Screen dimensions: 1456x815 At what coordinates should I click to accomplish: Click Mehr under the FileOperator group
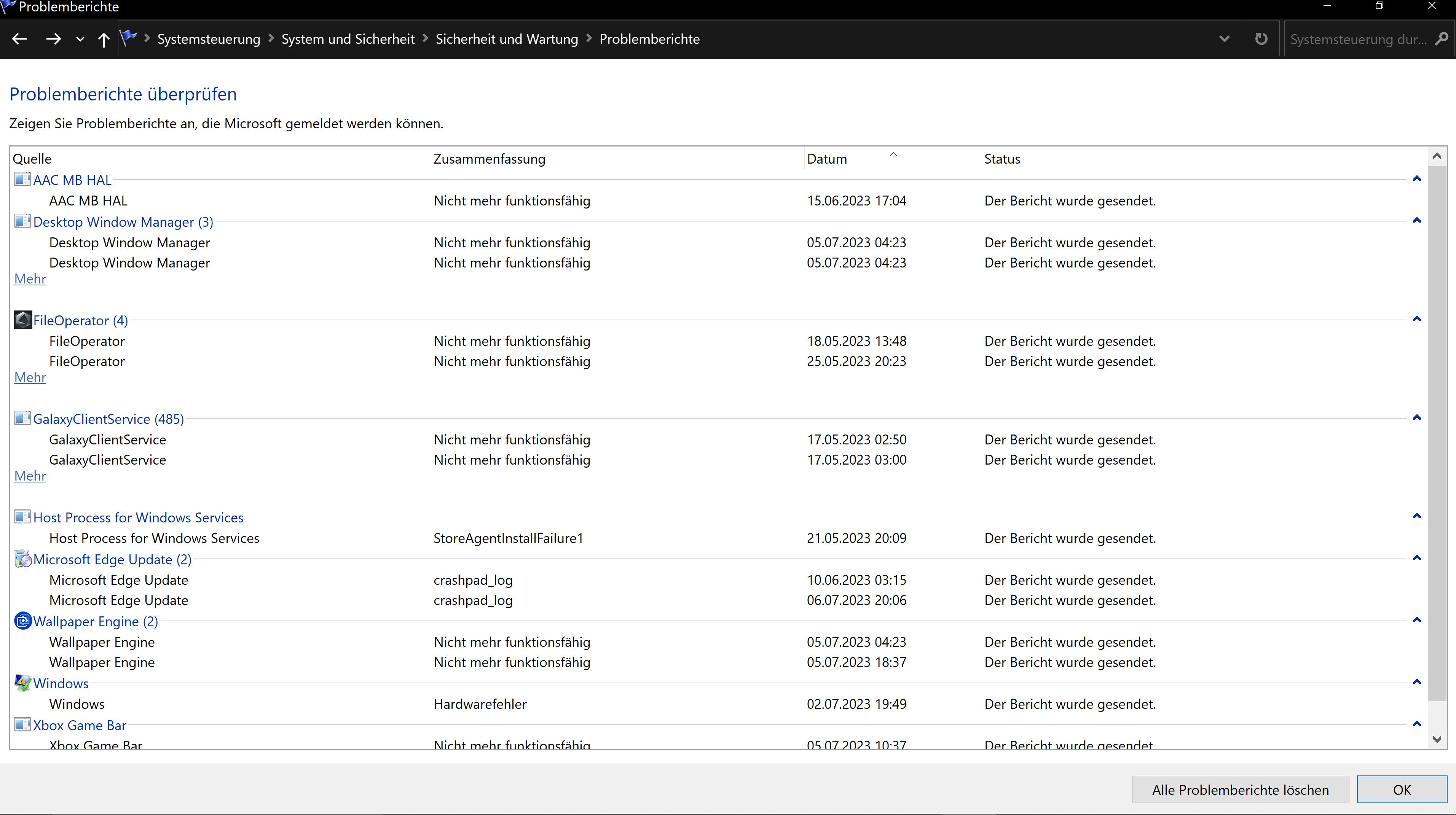point(30,377)
